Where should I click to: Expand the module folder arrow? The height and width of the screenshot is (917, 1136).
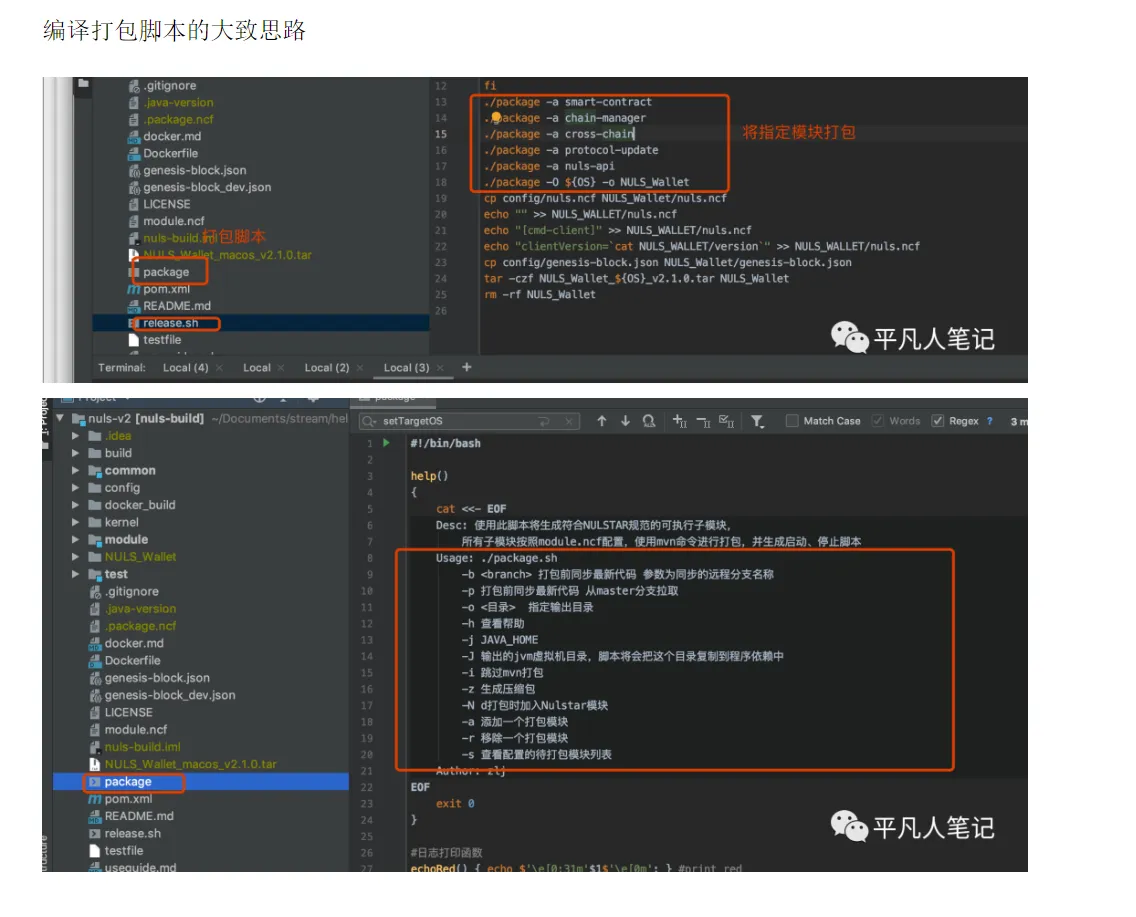[75, 540]
